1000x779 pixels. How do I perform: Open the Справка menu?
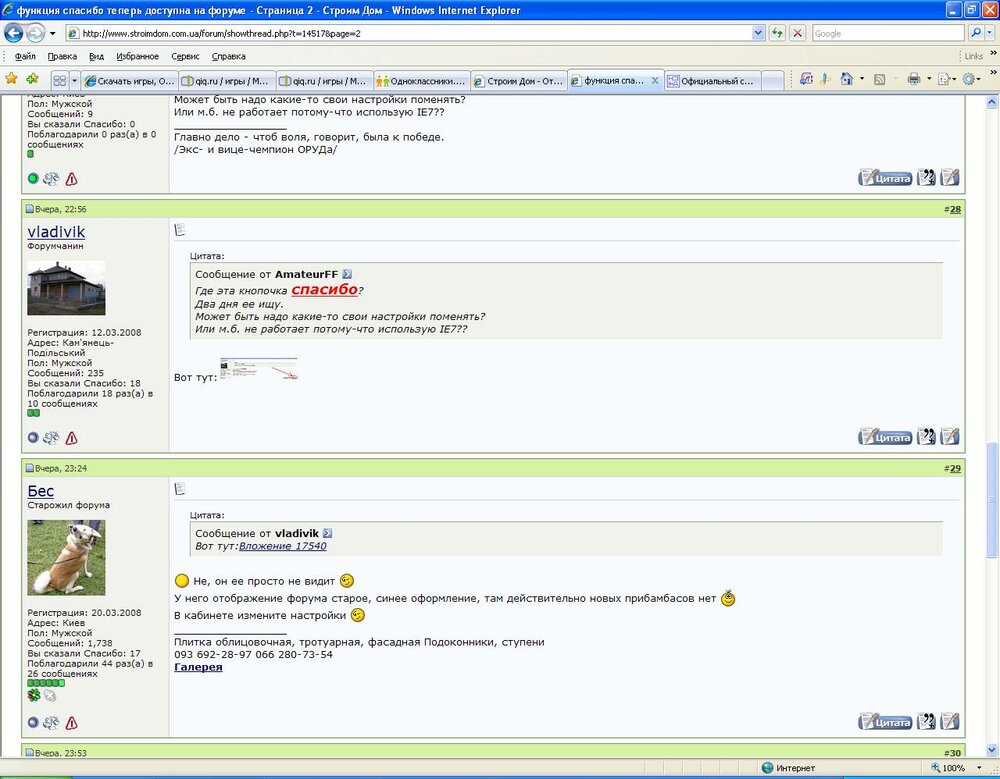click(x=228, y=56)
